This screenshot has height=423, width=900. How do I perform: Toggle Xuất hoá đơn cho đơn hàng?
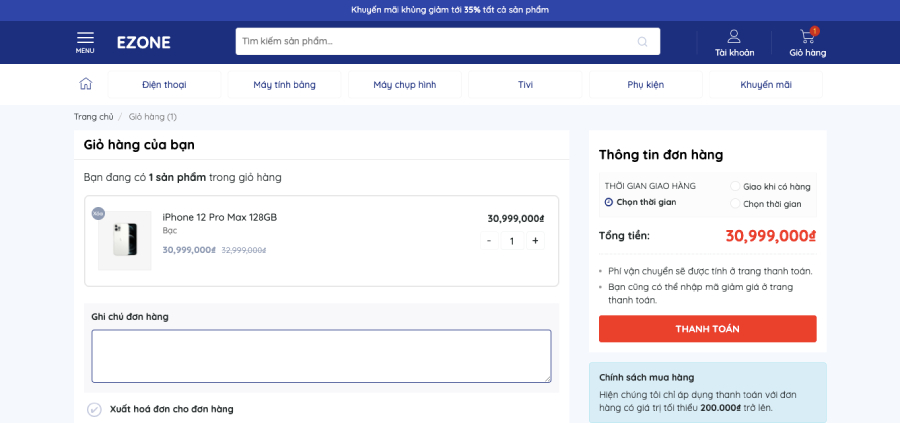coord(94,409)
